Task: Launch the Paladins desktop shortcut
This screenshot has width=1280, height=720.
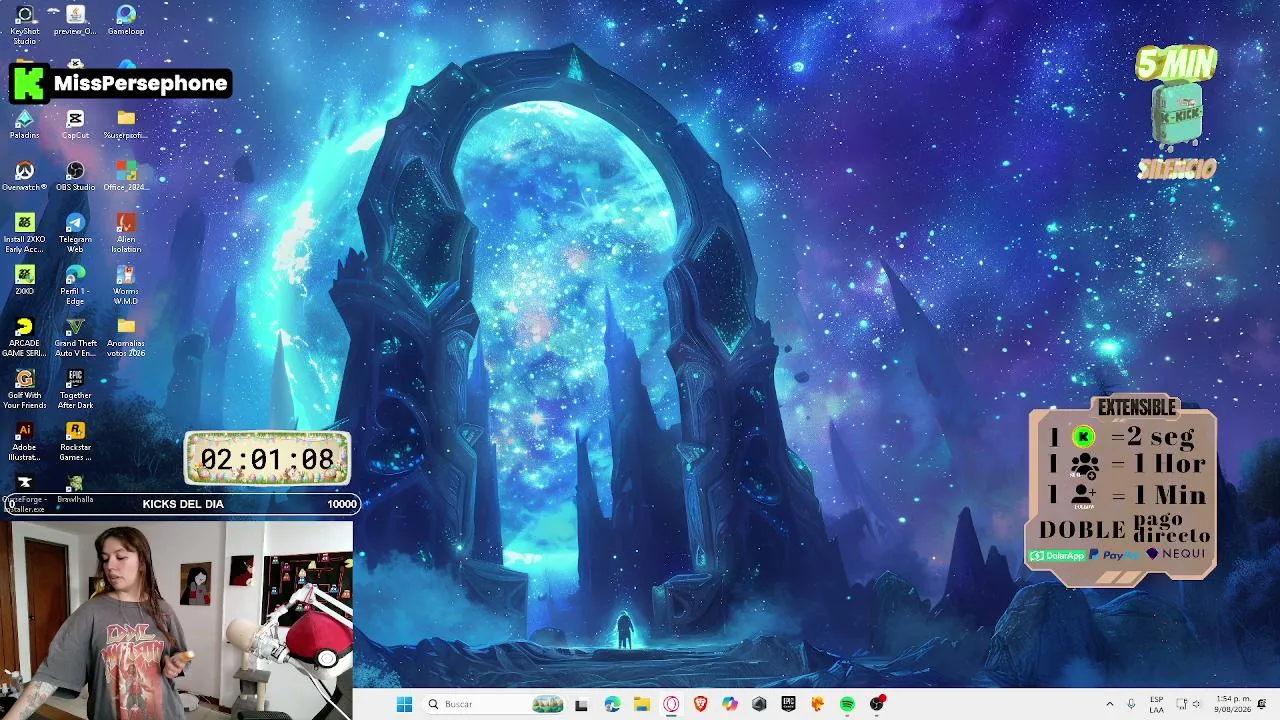Action: tap(25, 124)
